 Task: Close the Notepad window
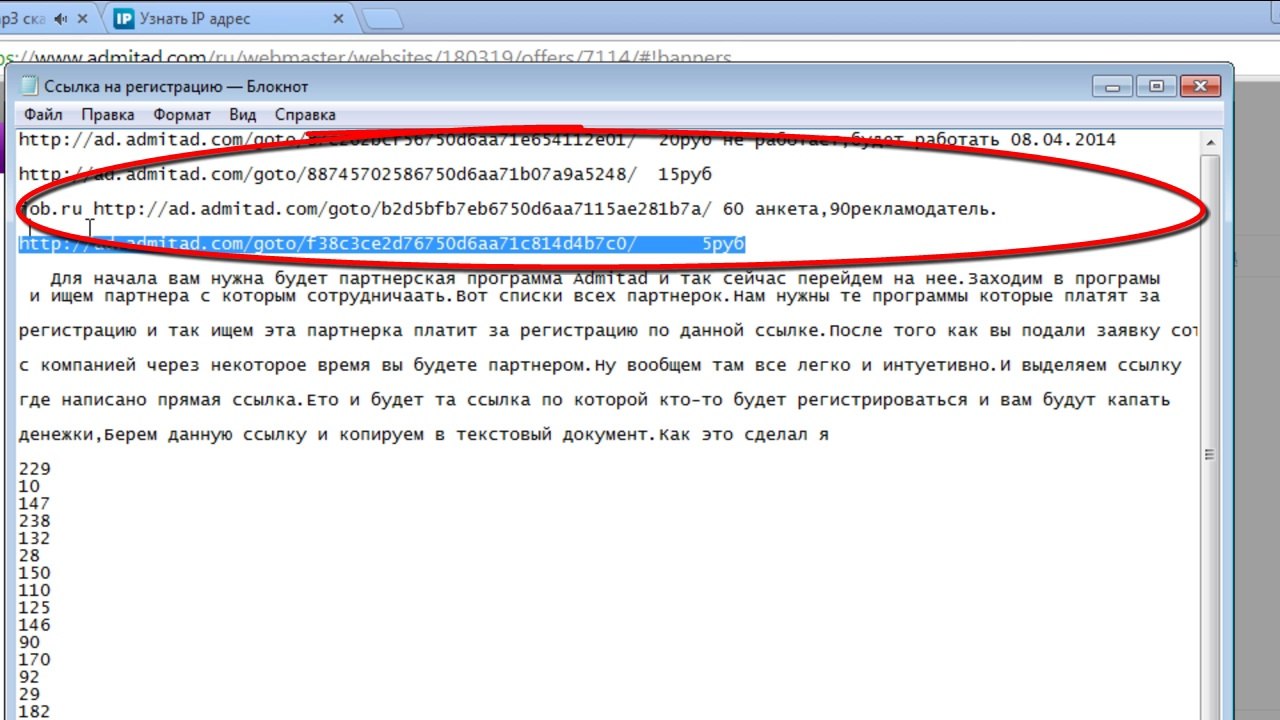coord(1201,87)
